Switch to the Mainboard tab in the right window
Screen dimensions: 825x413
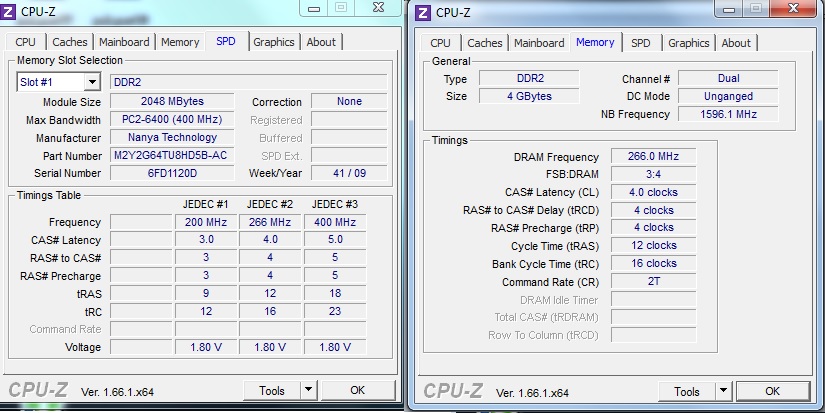pos(539,43)
